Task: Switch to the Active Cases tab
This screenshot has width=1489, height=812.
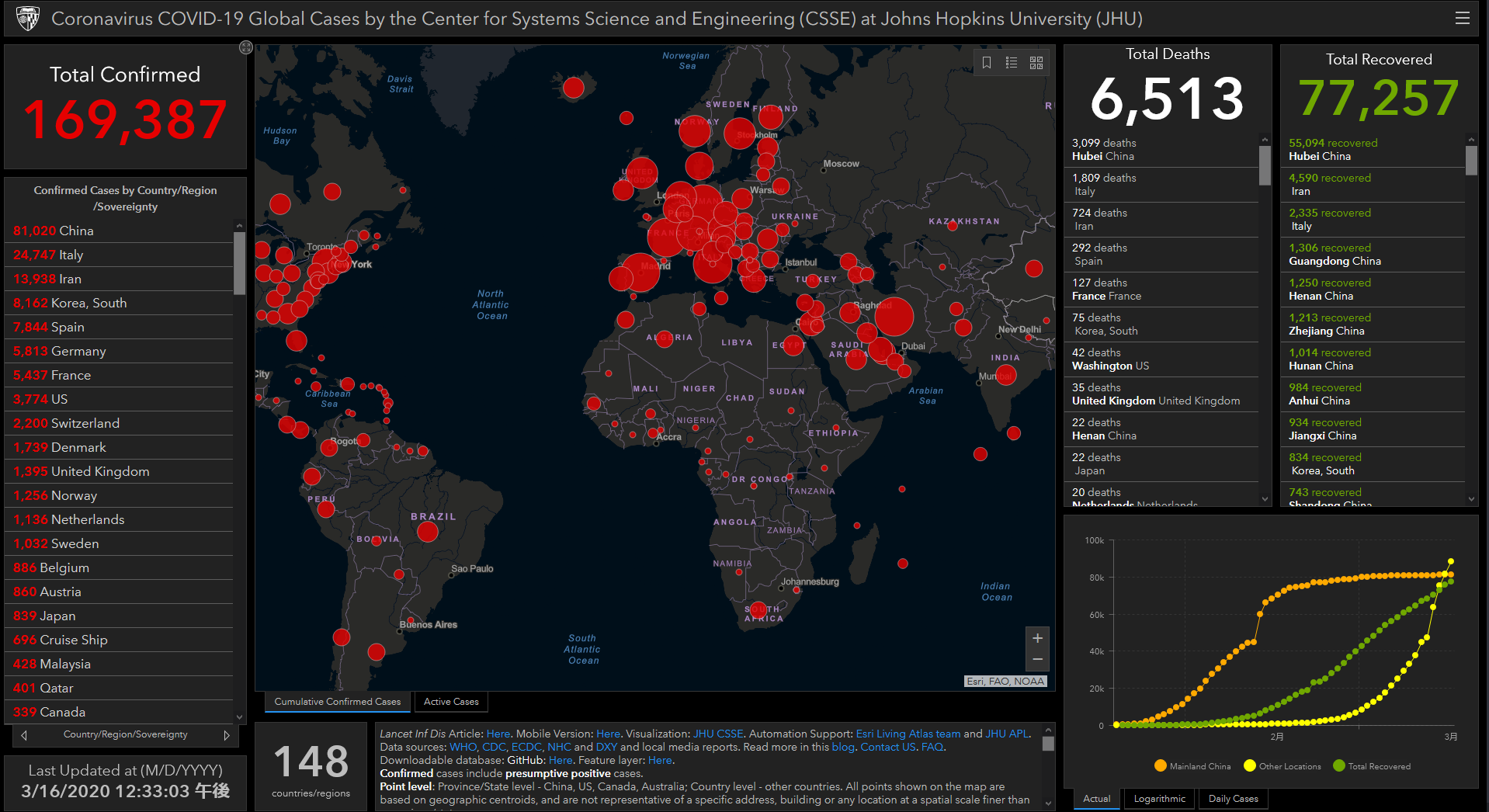Action: (x=451, y=702)
